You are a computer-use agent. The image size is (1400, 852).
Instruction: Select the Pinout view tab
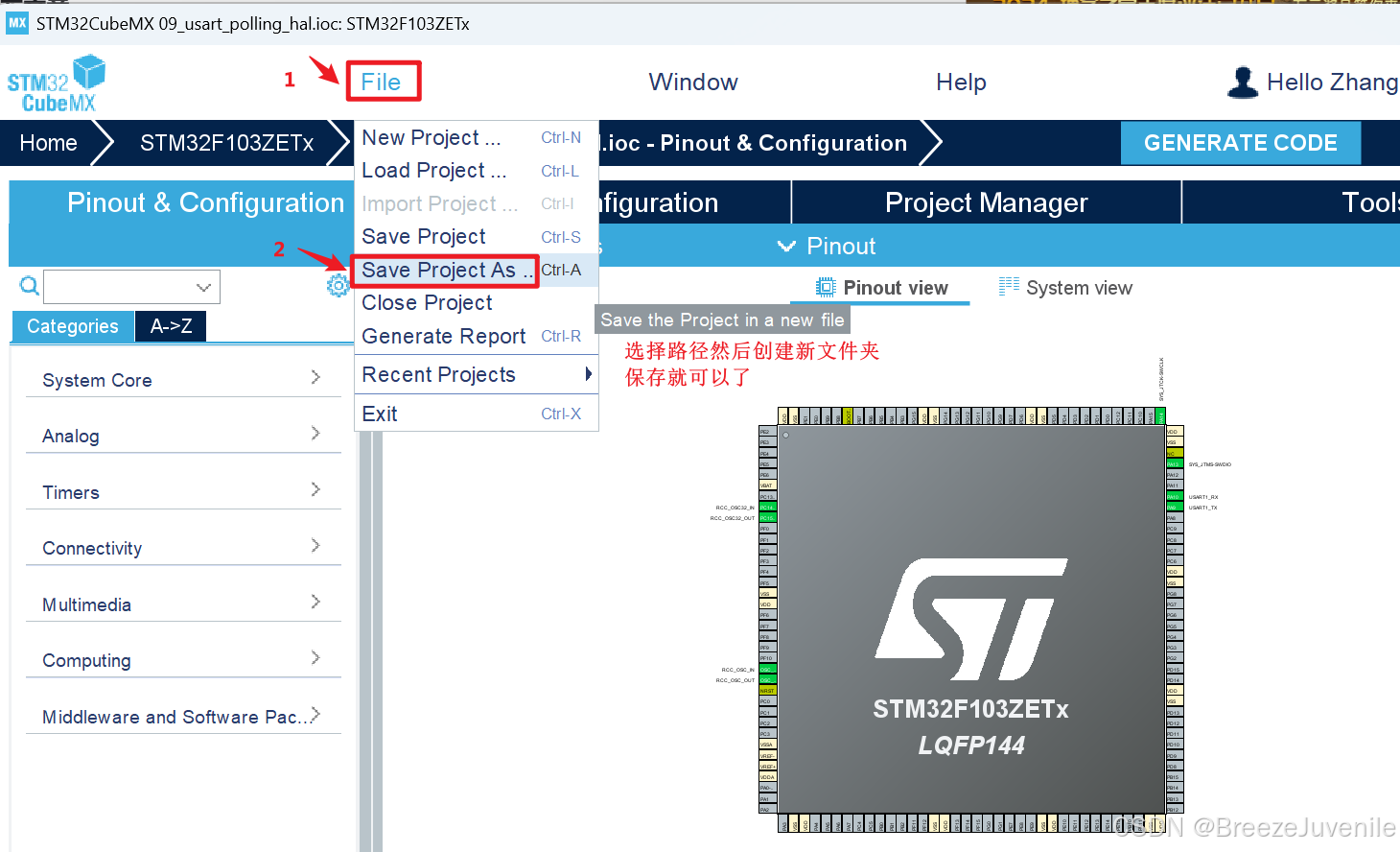(881, 288)
